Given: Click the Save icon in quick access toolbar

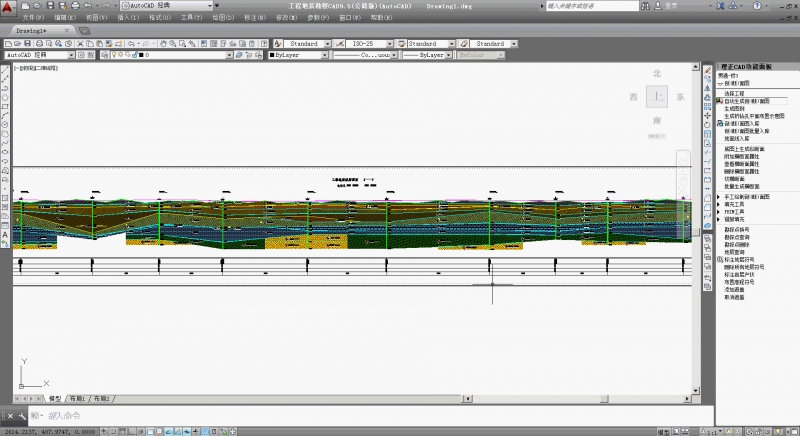Looking at the screenshot, I should pyautogui.click(x=52, y=6).
